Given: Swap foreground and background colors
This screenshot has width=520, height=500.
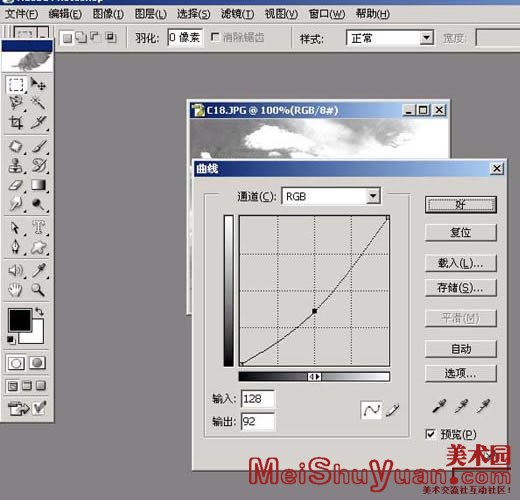Looking at the screenshot, I should click(40, 312).
